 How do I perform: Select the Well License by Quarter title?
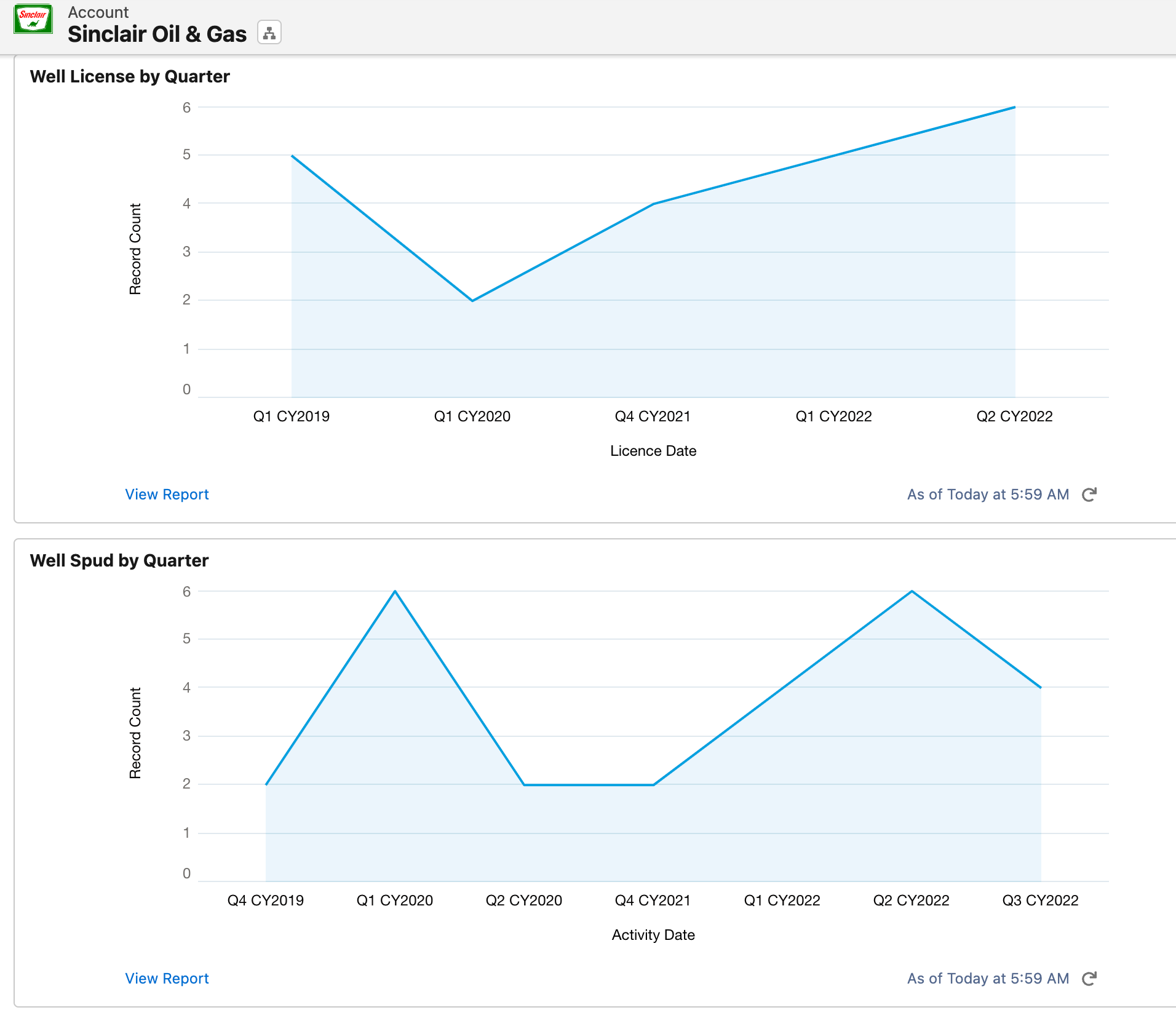point(130,76)
